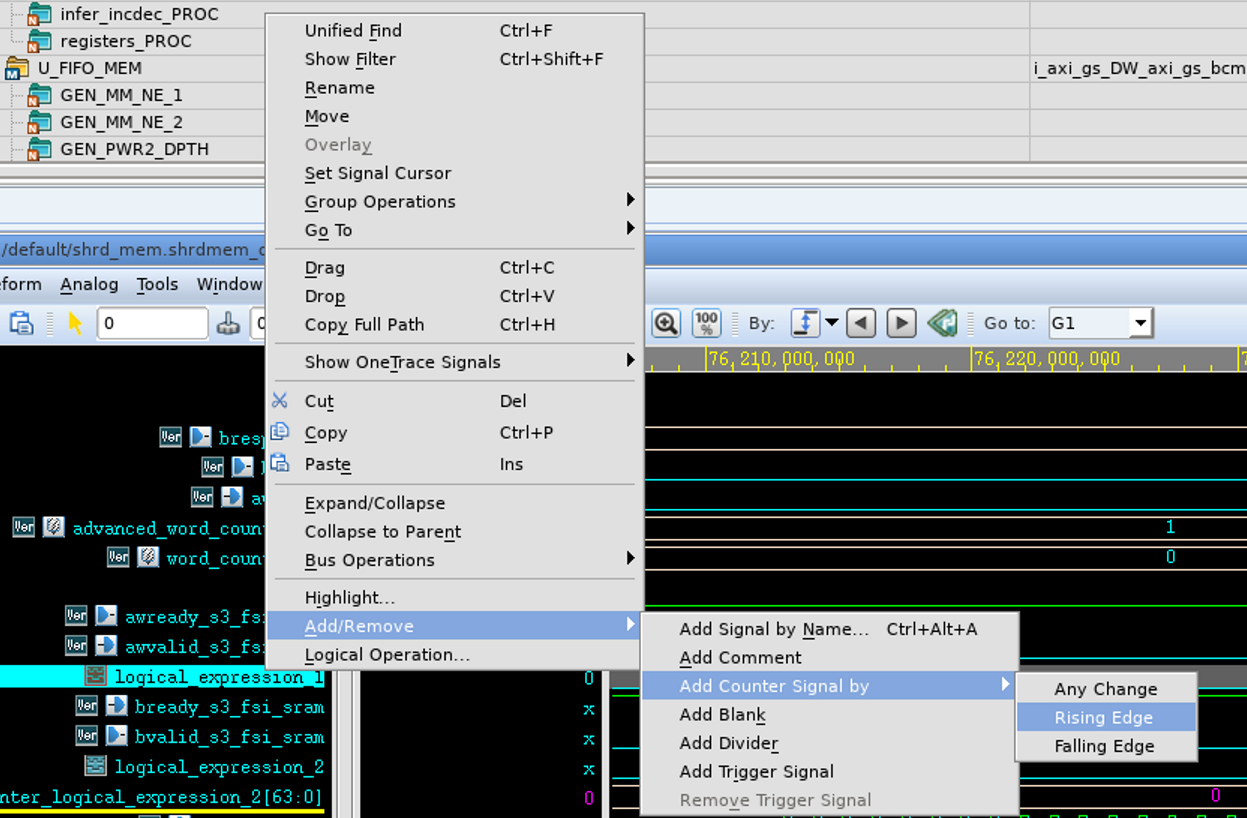Expand the Group Operations submenu

[x=455, y=201]
